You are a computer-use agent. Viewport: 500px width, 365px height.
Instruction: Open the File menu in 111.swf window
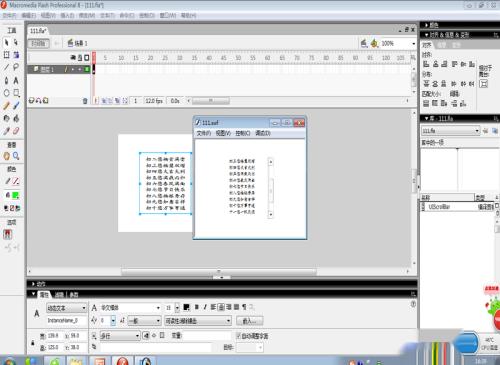click(x=204, y=133)
